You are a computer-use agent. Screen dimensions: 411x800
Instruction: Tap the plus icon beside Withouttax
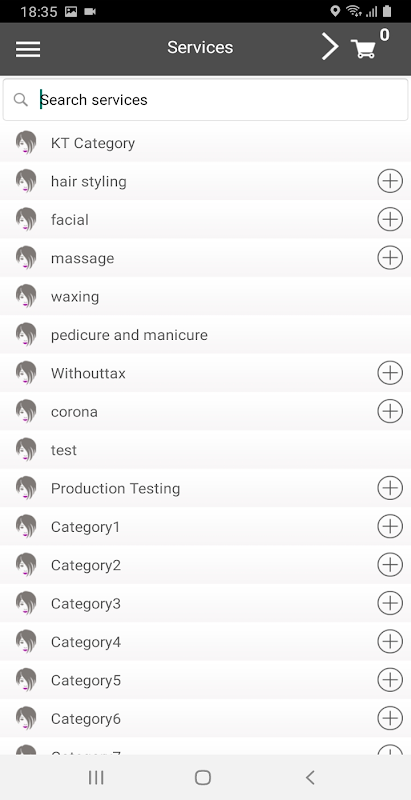point(390,373)
